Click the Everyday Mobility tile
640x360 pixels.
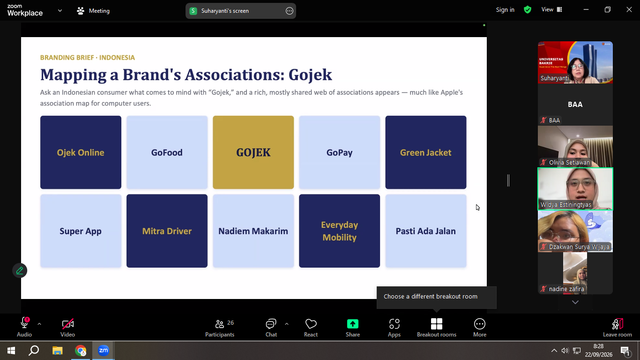coord(340,231)
